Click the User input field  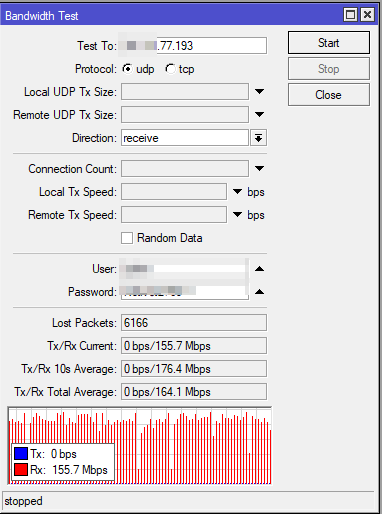(x=185, y=269)
